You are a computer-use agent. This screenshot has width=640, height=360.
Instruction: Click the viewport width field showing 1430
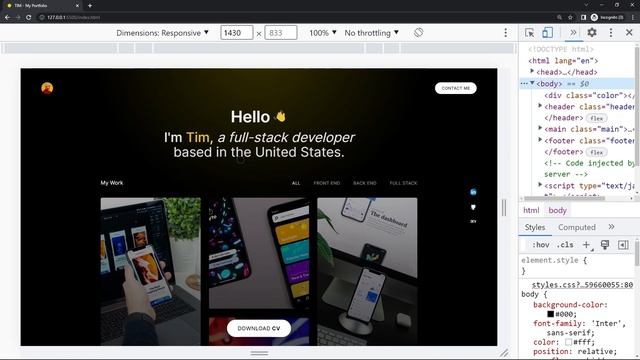click(x=236, y=33)
